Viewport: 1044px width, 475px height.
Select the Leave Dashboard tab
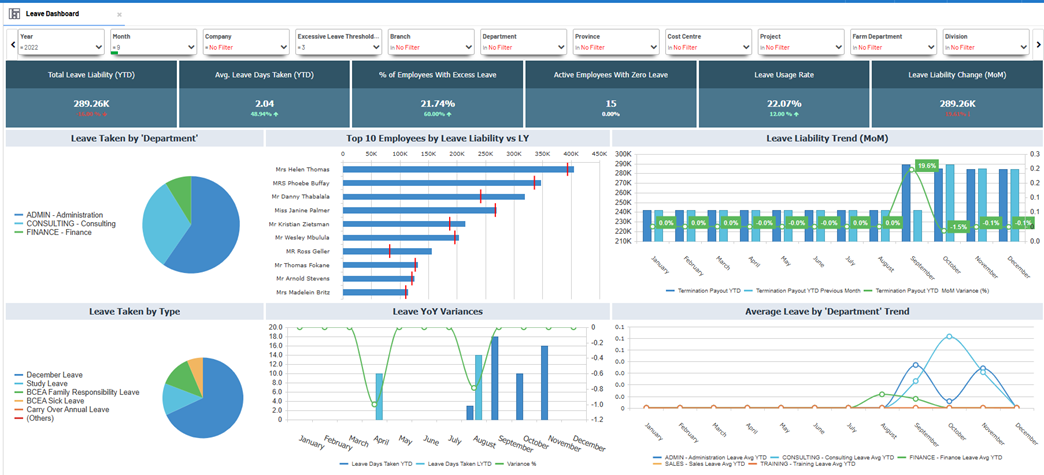(x=54, y=14)
